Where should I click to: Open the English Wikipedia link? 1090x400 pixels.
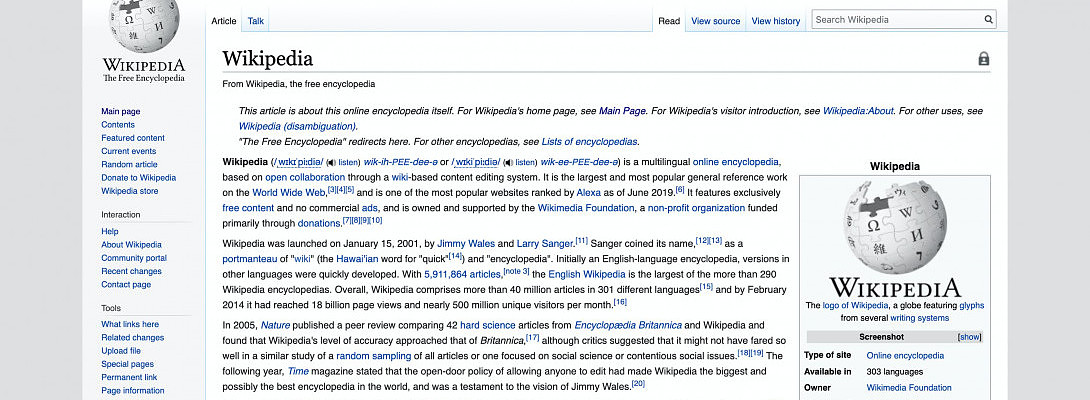tap(587, 274)
